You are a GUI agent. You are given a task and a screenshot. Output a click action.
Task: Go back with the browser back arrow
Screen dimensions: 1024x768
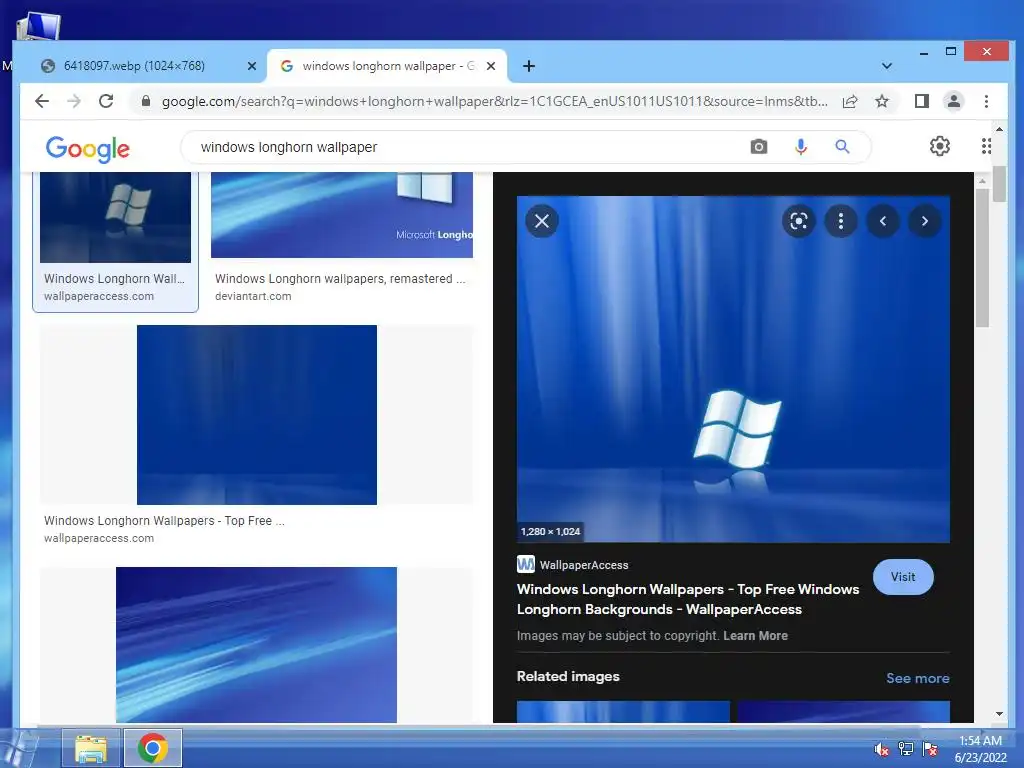pyautogui.click(x=42, y=101)
